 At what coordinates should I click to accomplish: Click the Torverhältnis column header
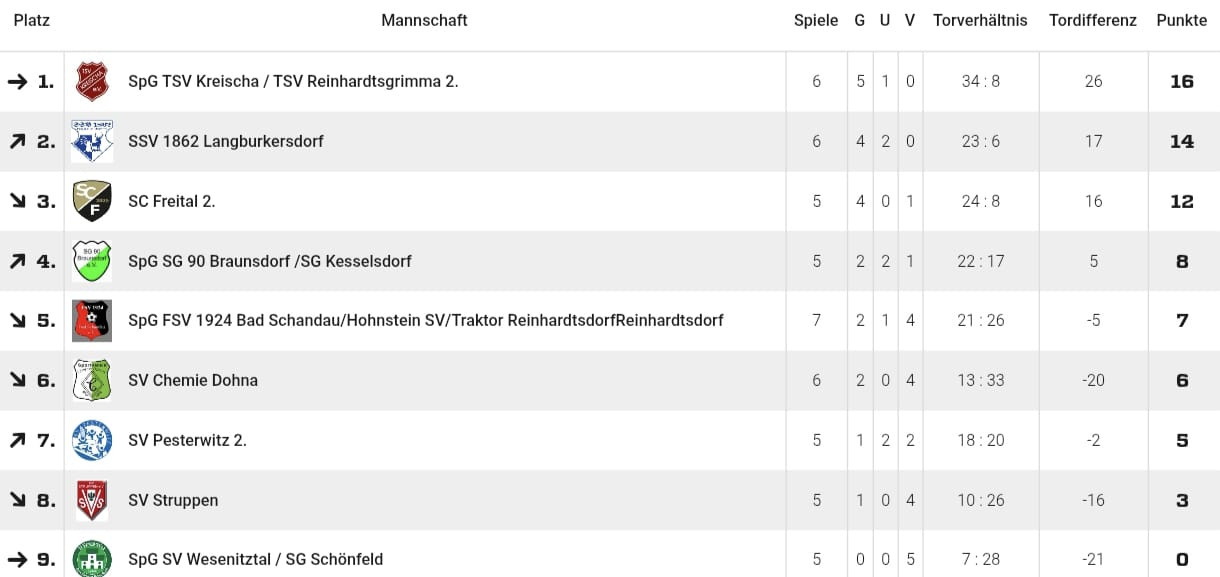[x=980, y=20]
